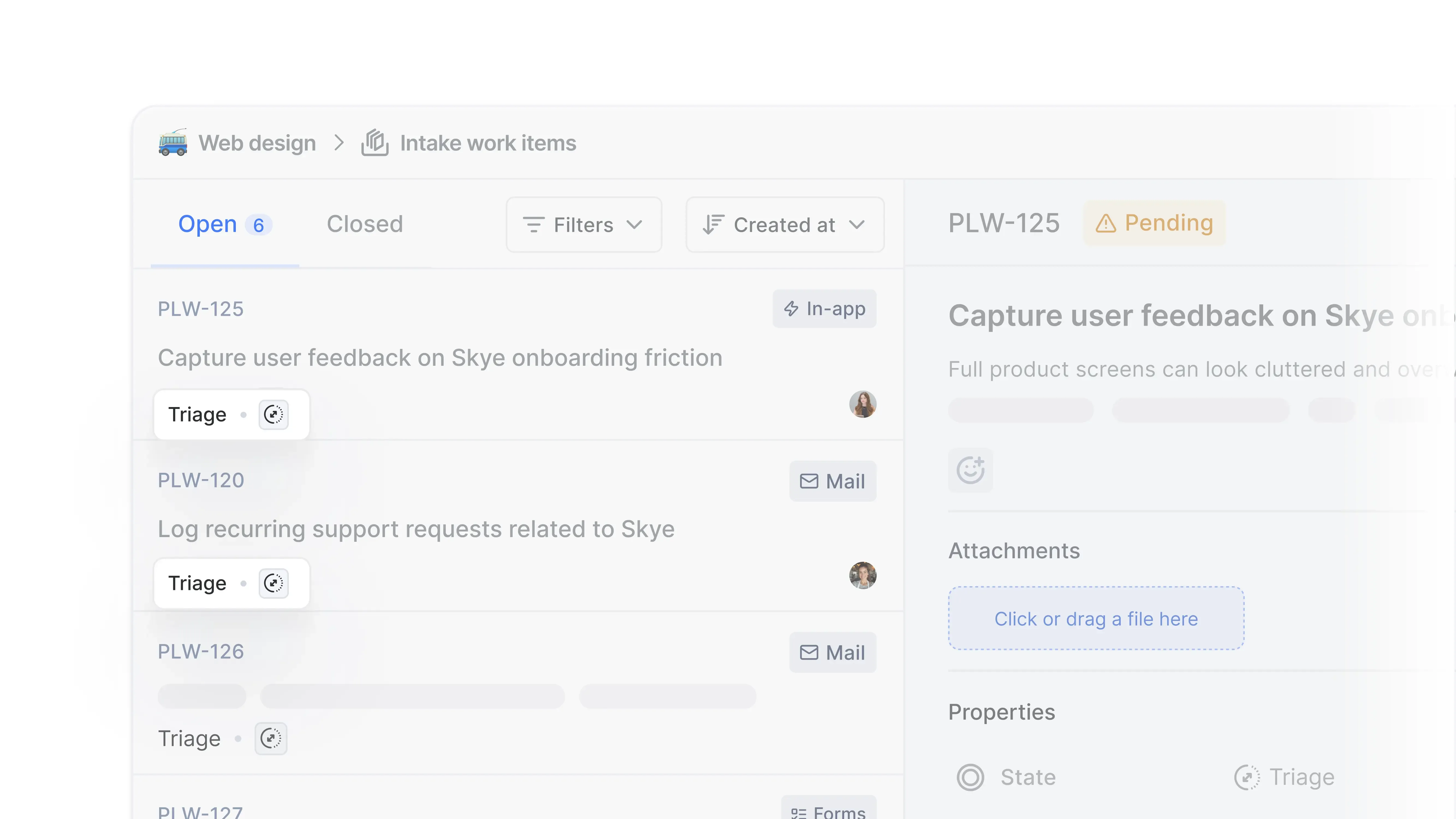Screen dimensions: 1456x819
Task: Click the Pending warning status badge
Action: click(x=1154, y=223)
